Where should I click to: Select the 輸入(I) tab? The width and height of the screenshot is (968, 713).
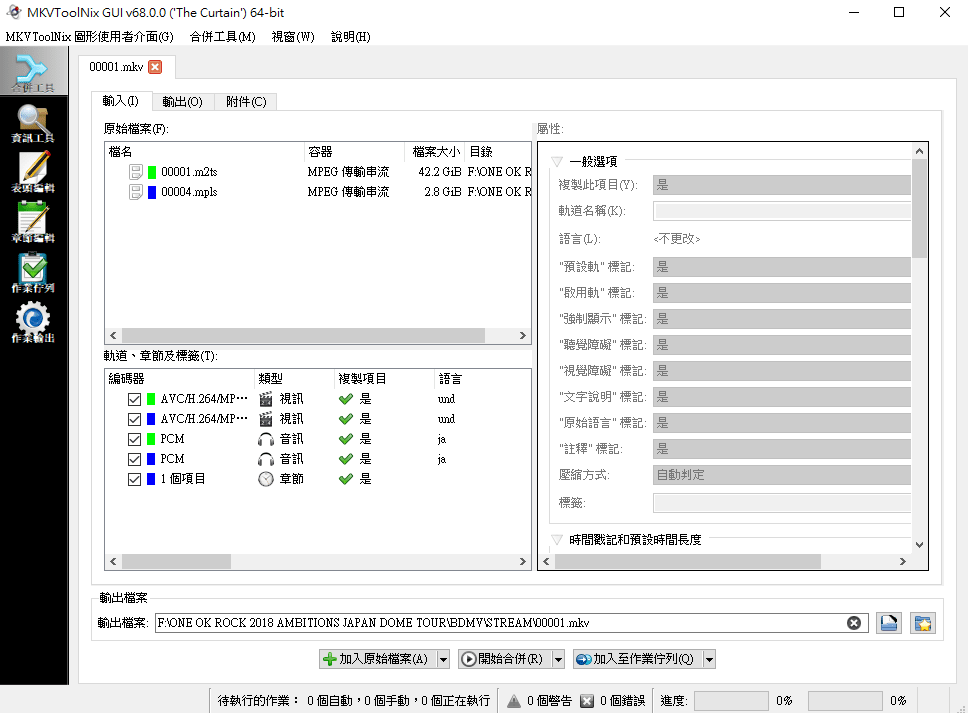click(120, 101)
